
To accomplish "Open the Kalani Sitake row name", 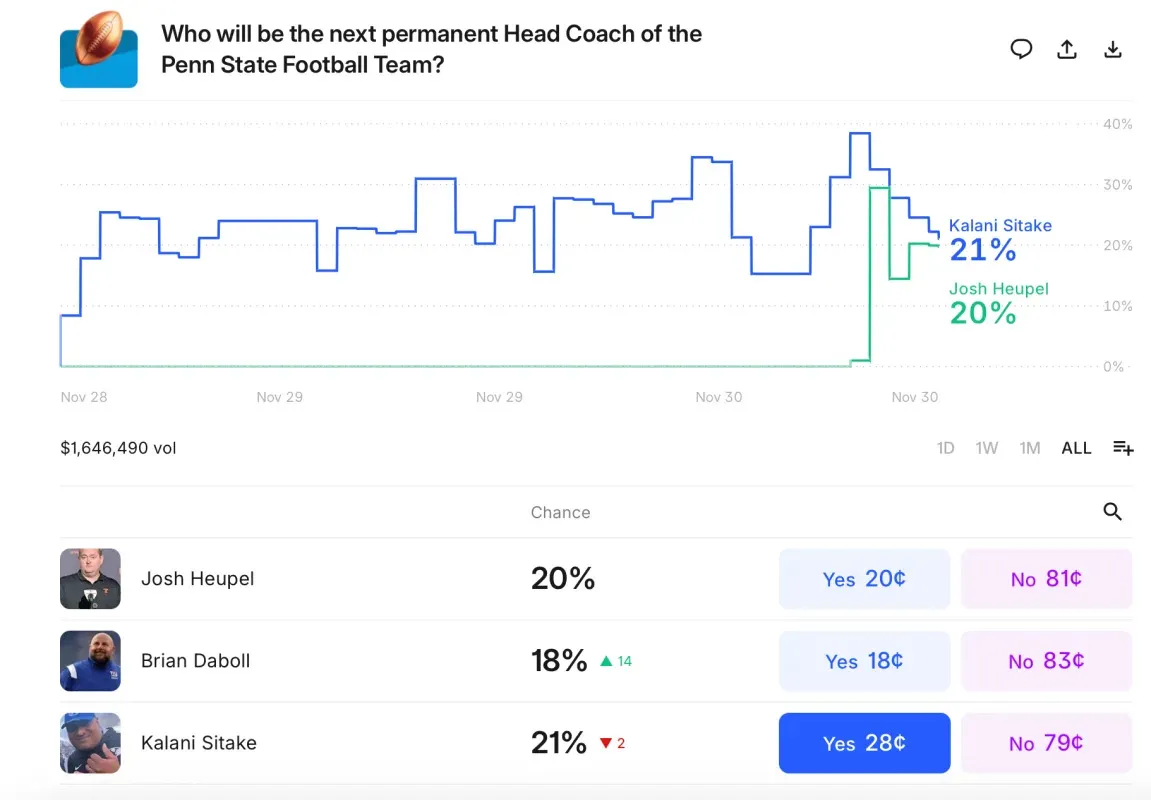I will point(199,743).
